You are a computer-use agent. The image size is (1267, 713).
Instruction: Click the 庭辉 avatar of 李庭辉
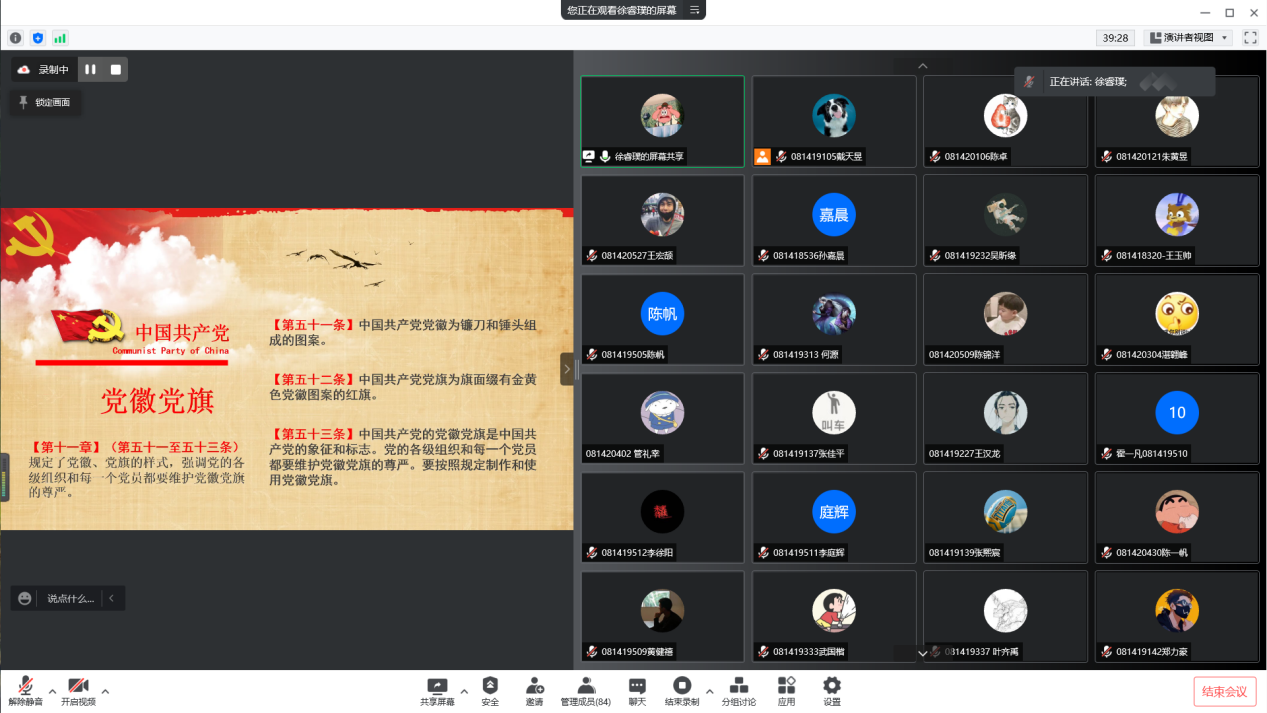tap(834, 511)
